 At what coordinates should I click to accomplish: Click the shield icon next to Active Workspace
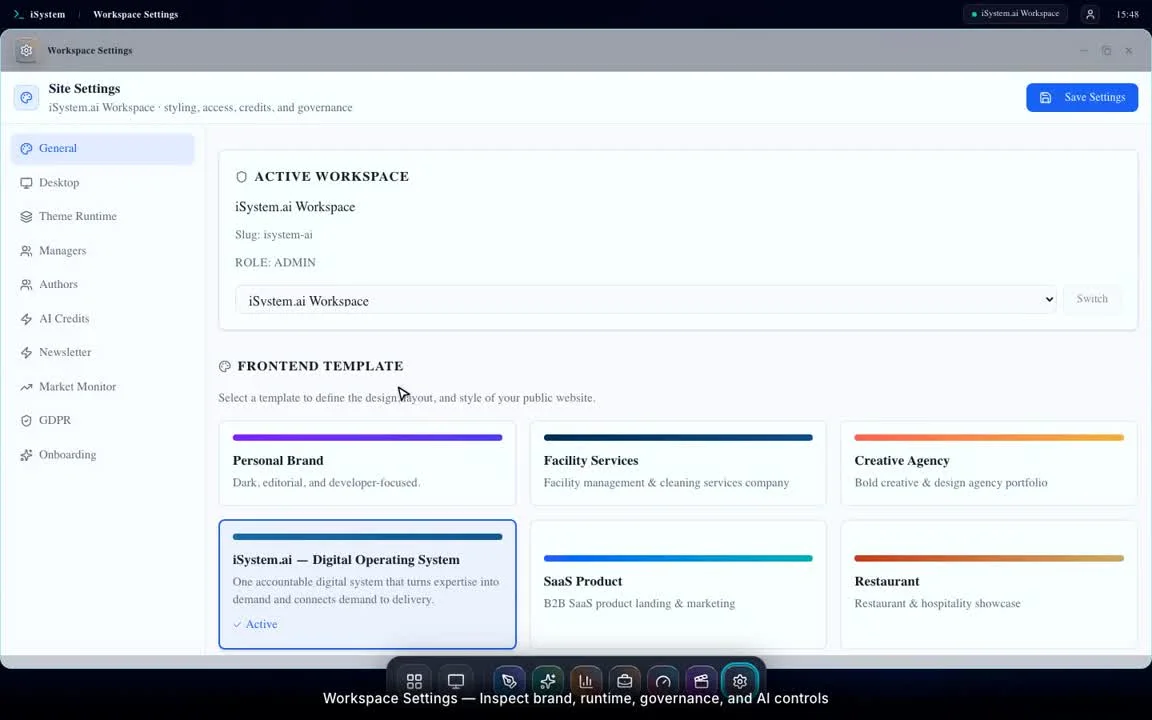(x=241, y=176)
